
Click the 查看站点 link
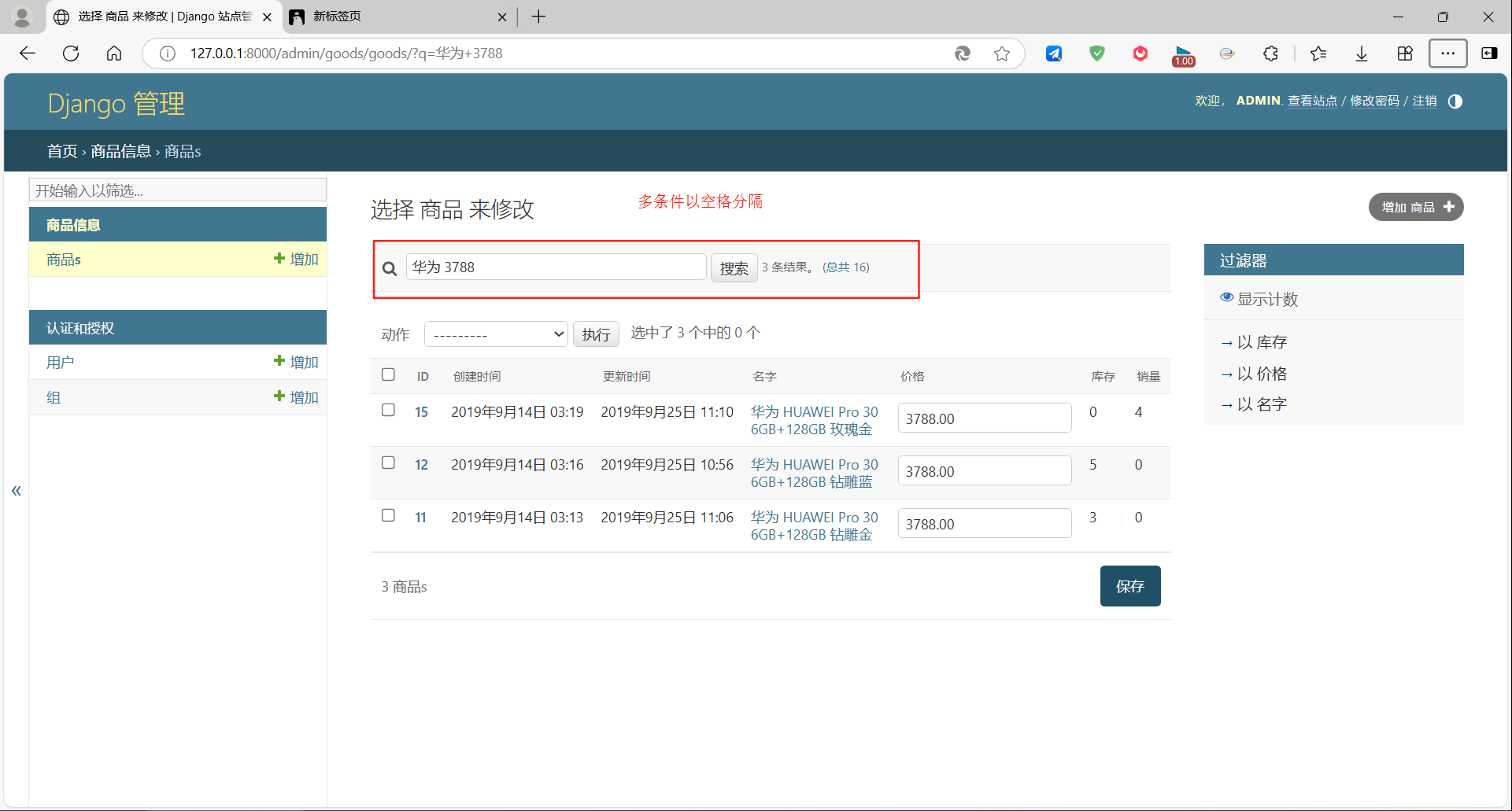[1312, 101]
